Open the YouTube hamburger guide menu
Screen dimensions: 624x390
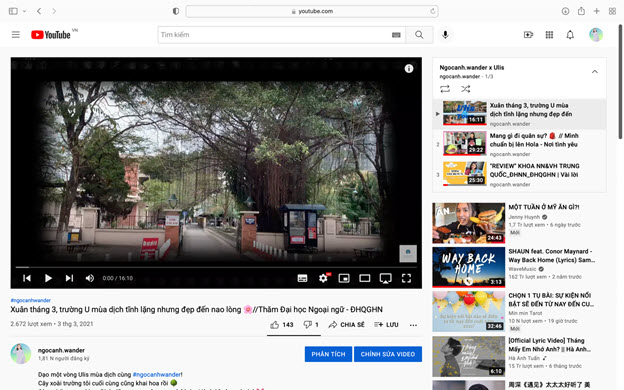(x=16, y=35)
